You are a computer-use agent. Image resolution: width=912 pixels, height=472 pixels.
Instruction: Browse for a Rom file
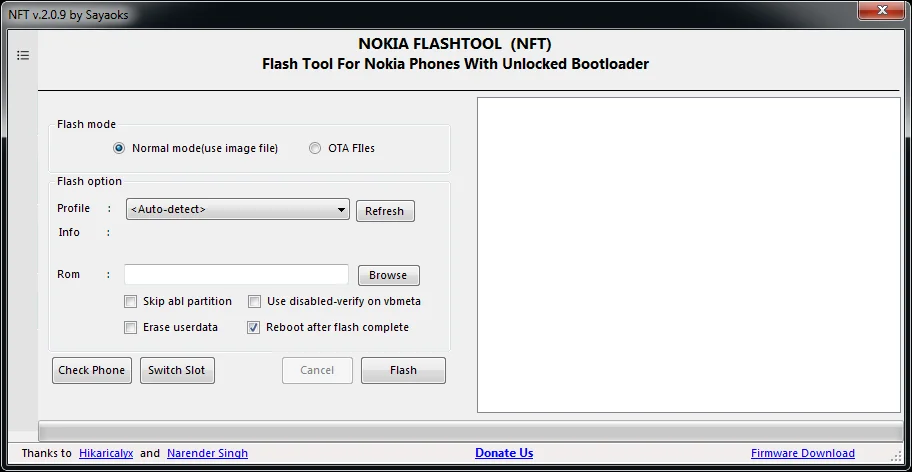388,275
